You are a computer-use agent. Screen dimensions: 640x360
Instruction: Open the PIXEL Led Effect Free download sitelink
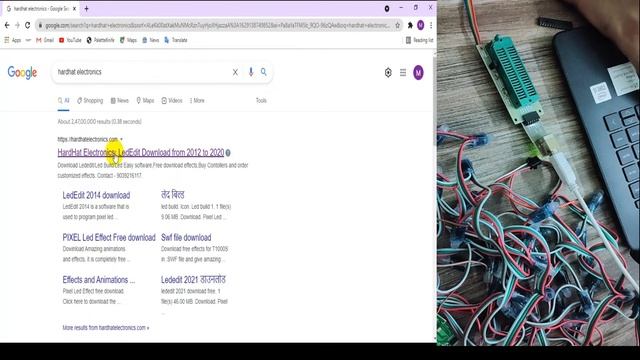click(x=109, y=238)
